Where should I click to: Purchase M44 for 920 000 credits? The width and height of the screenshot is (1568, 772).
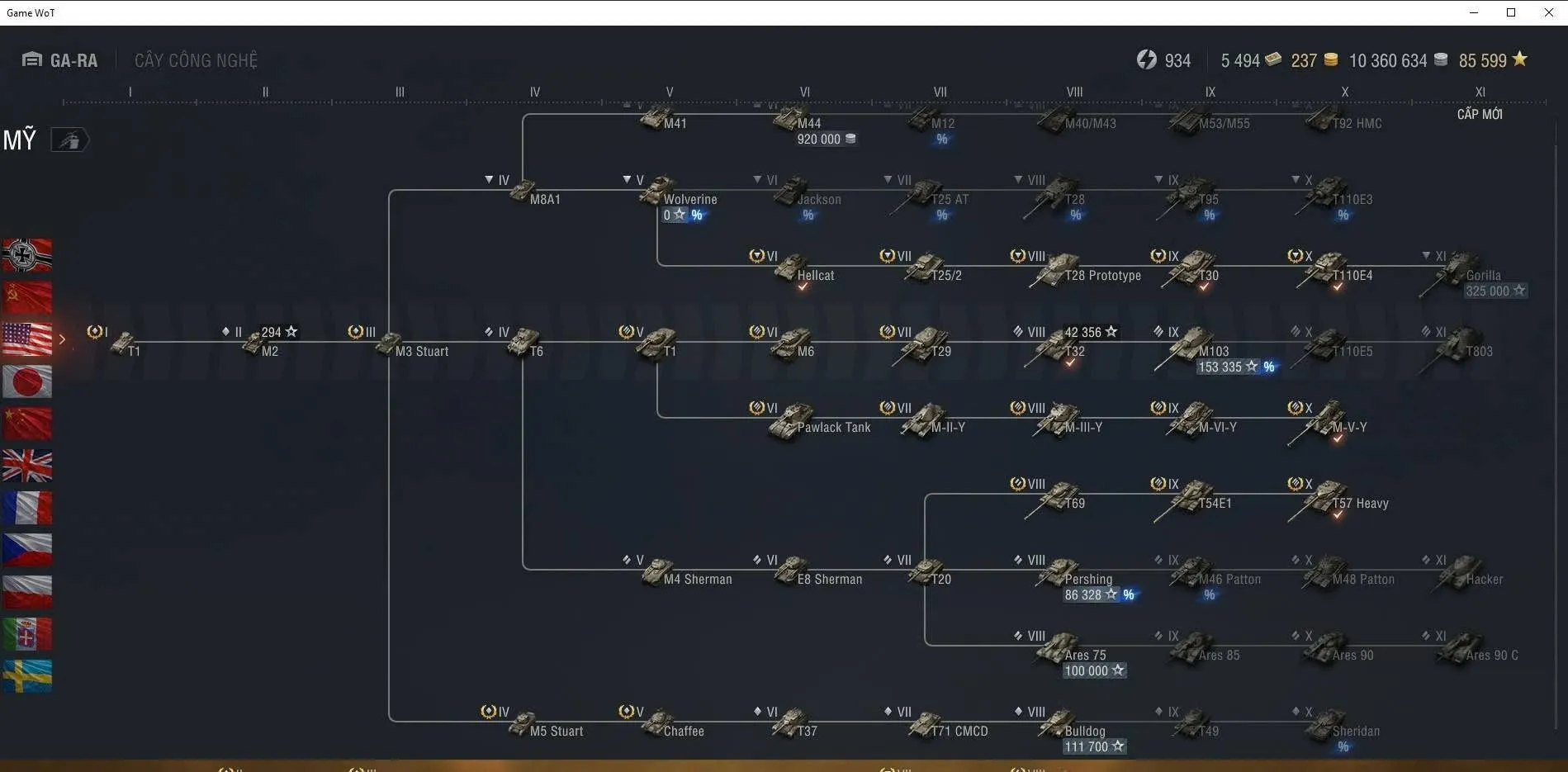pos(826,139)
